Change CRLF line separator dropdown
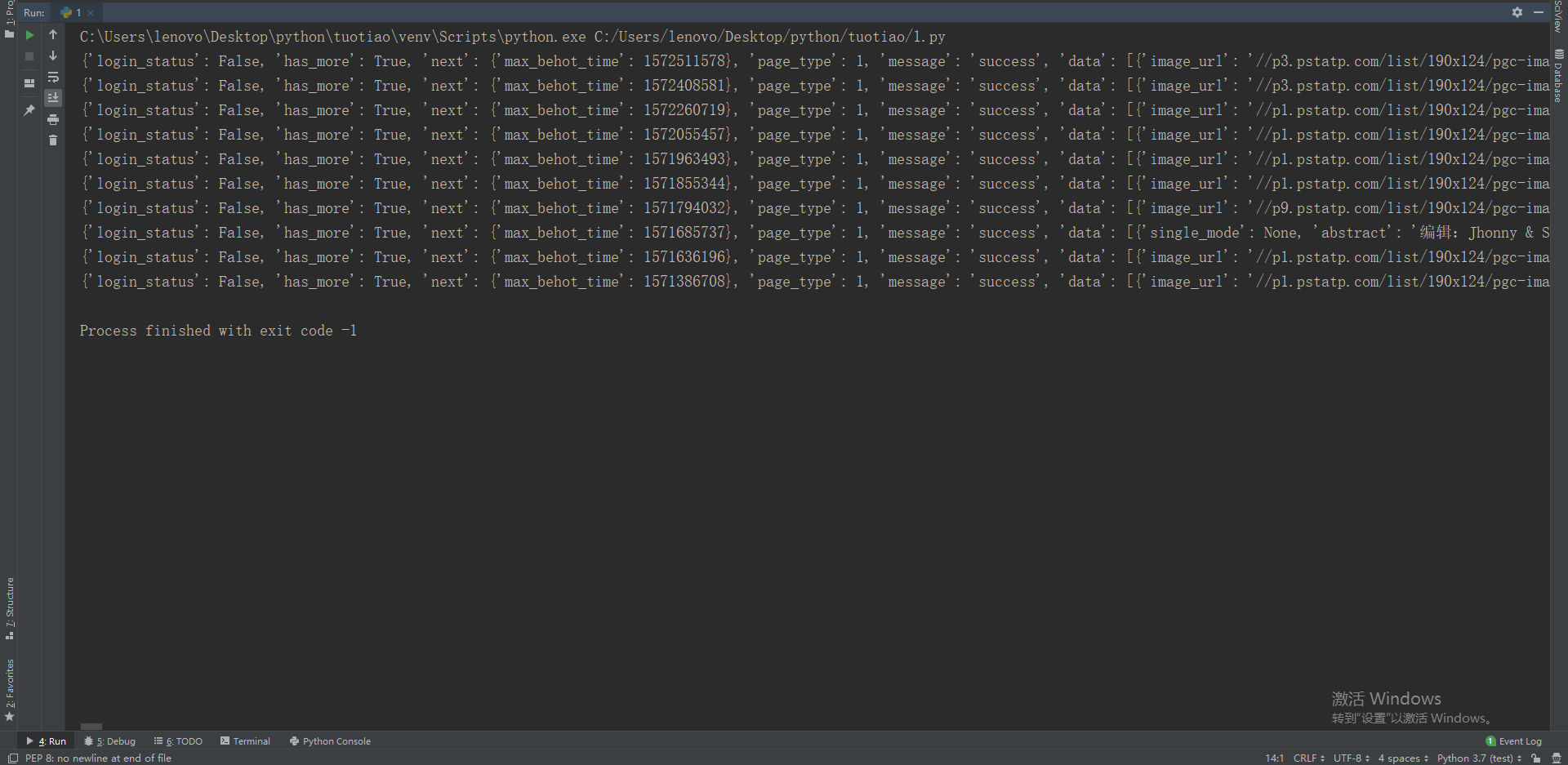1568x765 pixels. pyautogui.click(x=1308, y=758)
